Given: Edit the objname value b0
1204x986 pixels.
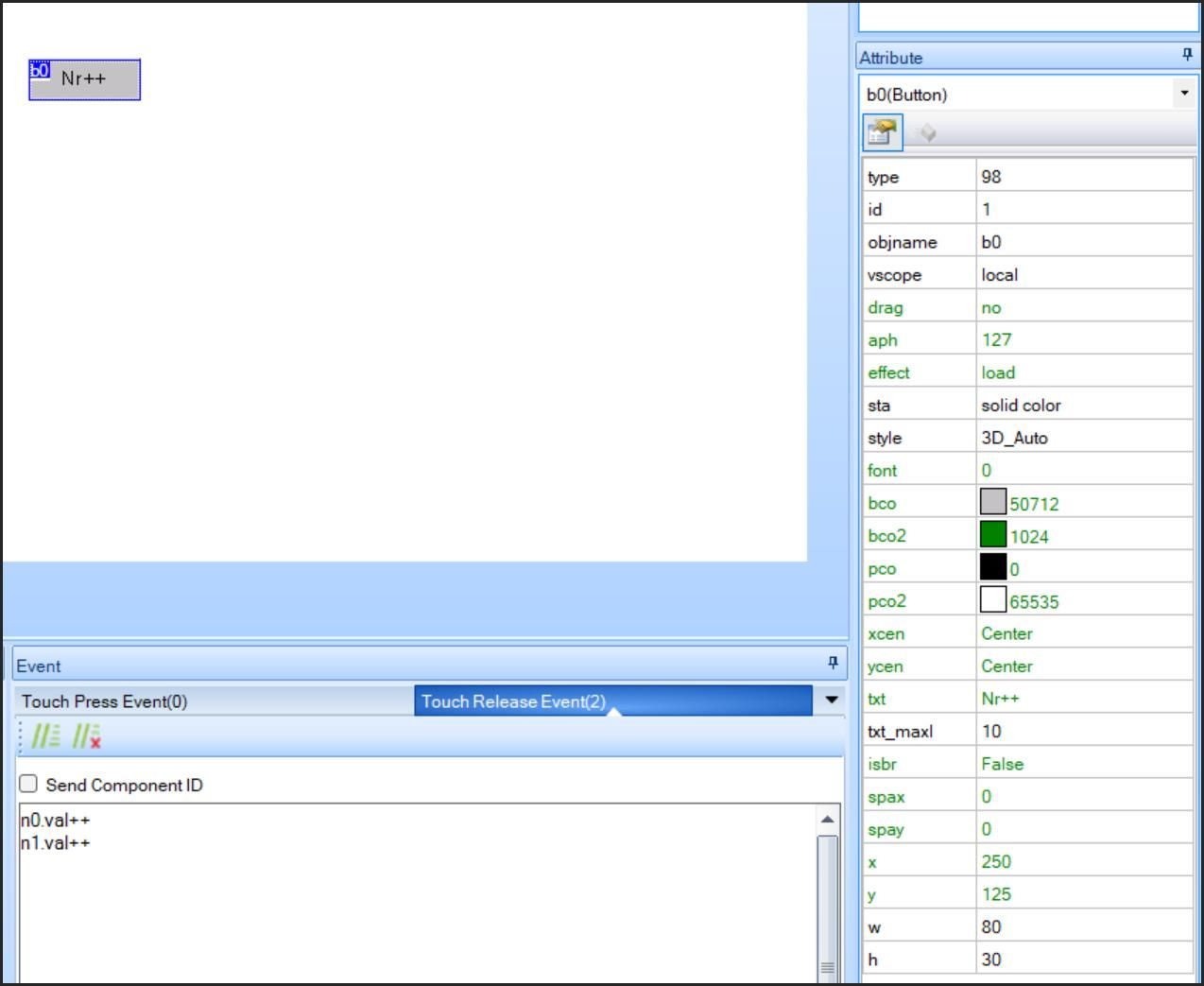Looking at the screenshot, I should click(1084, 242).
